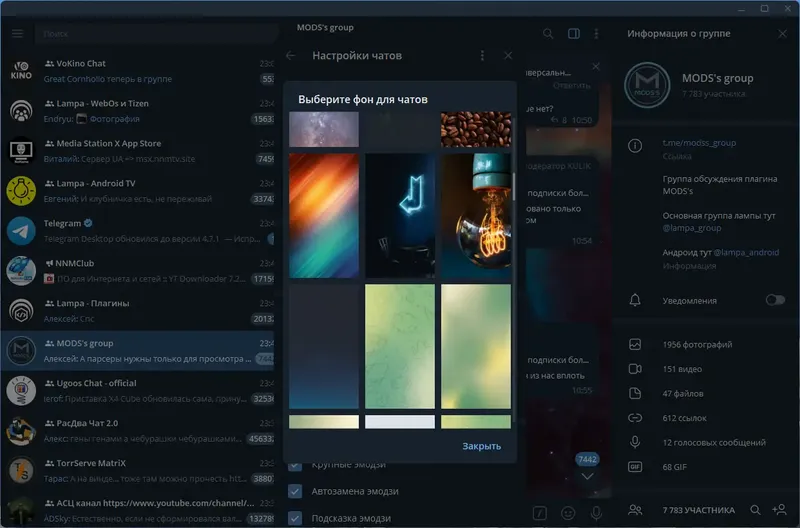
Task: Choose the yellow-green background swatch
Action: tap(476, 421)
